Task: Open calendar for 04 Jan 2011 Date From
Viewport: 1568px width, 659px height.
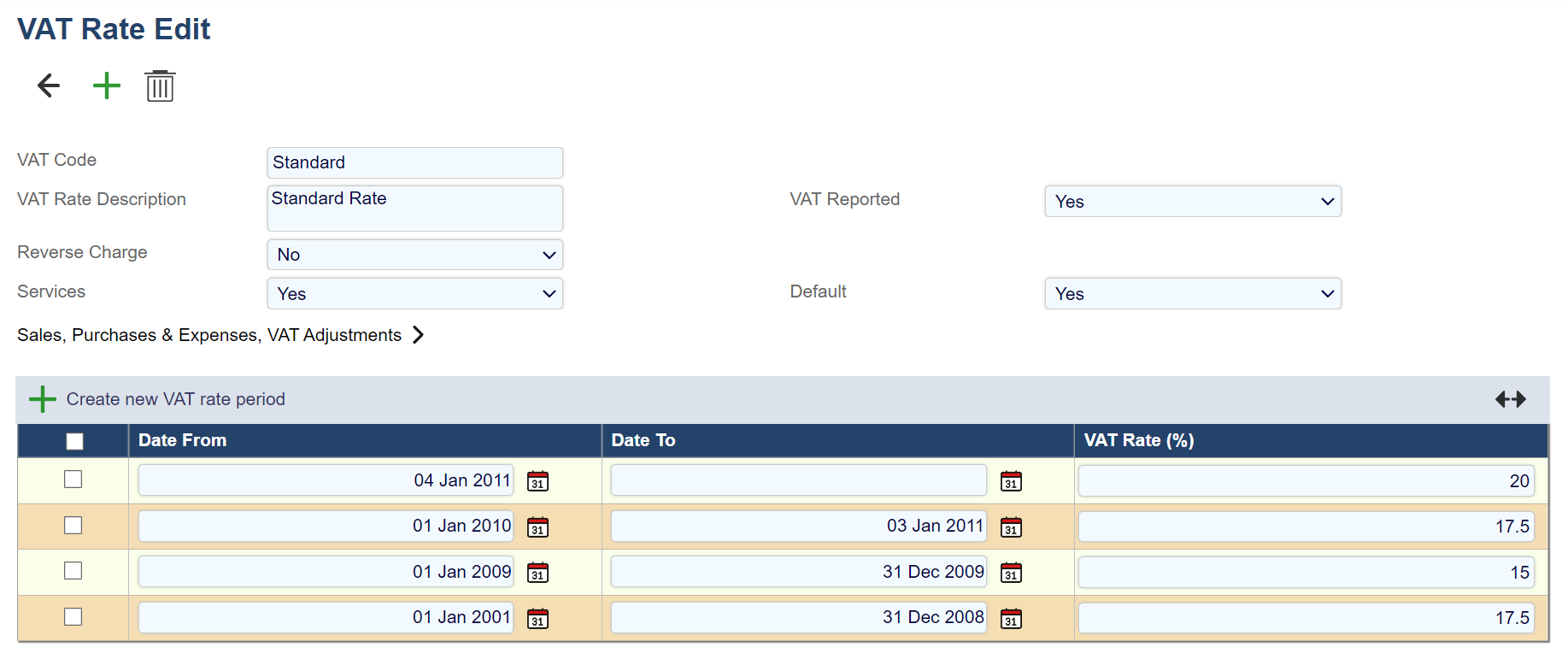Action: pos(537,481)
